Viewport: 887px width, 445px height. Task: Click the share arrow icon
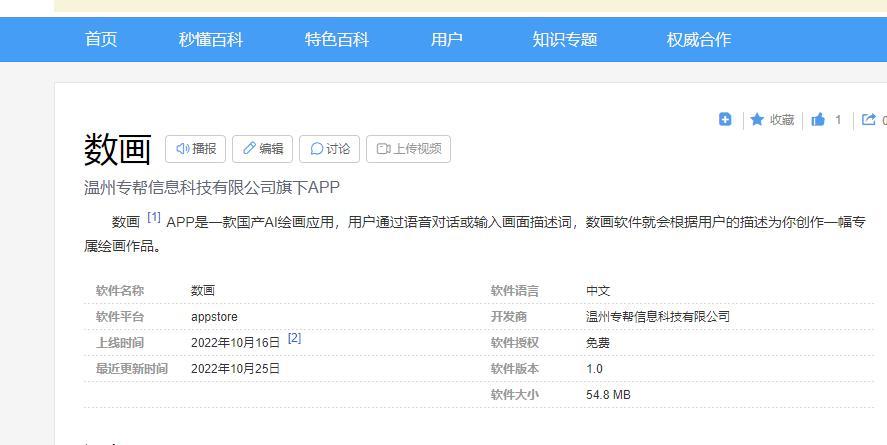868,119
